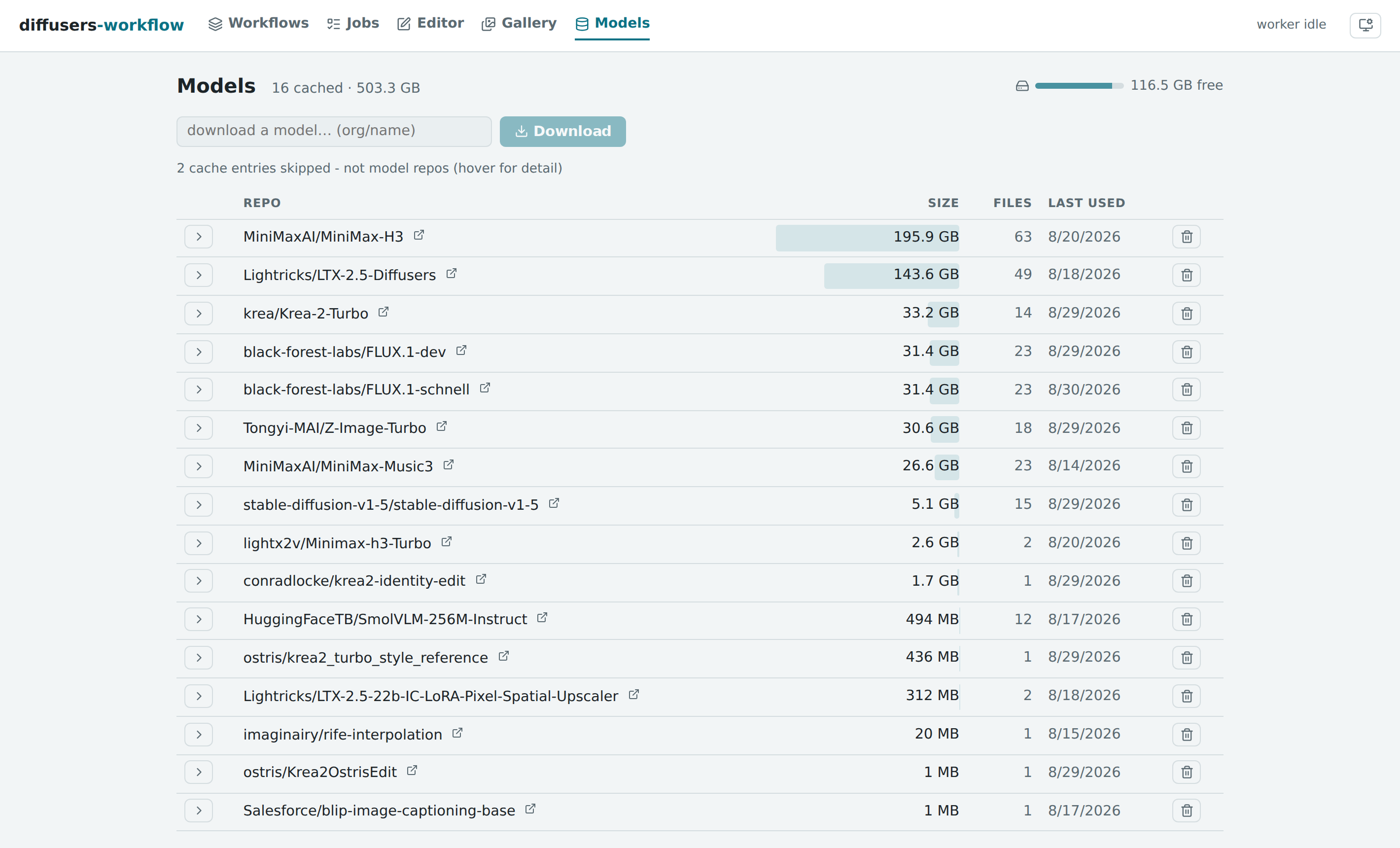Click the 143.6 GB size cell
The image size is (1400, 848).
click(891, 275)
